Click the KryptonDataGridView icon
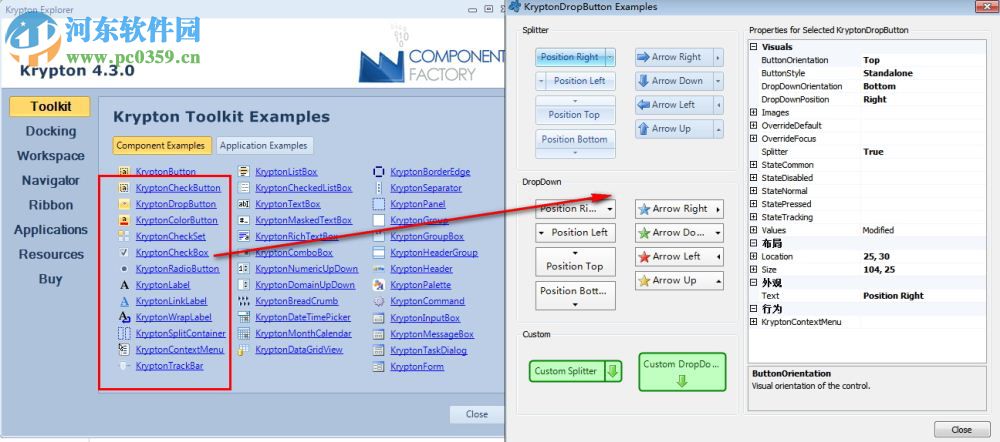The image size is (1000, 442). 244,350
